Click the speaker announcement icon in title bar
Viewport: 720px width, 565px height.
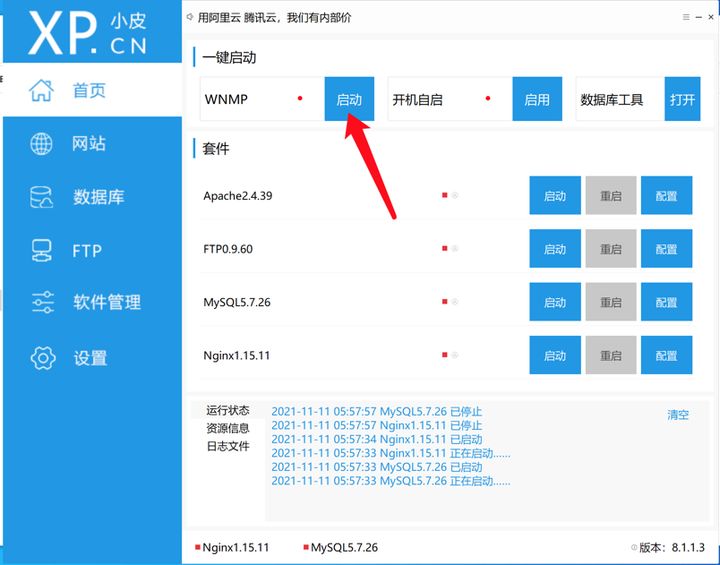(x=190, y=17)
